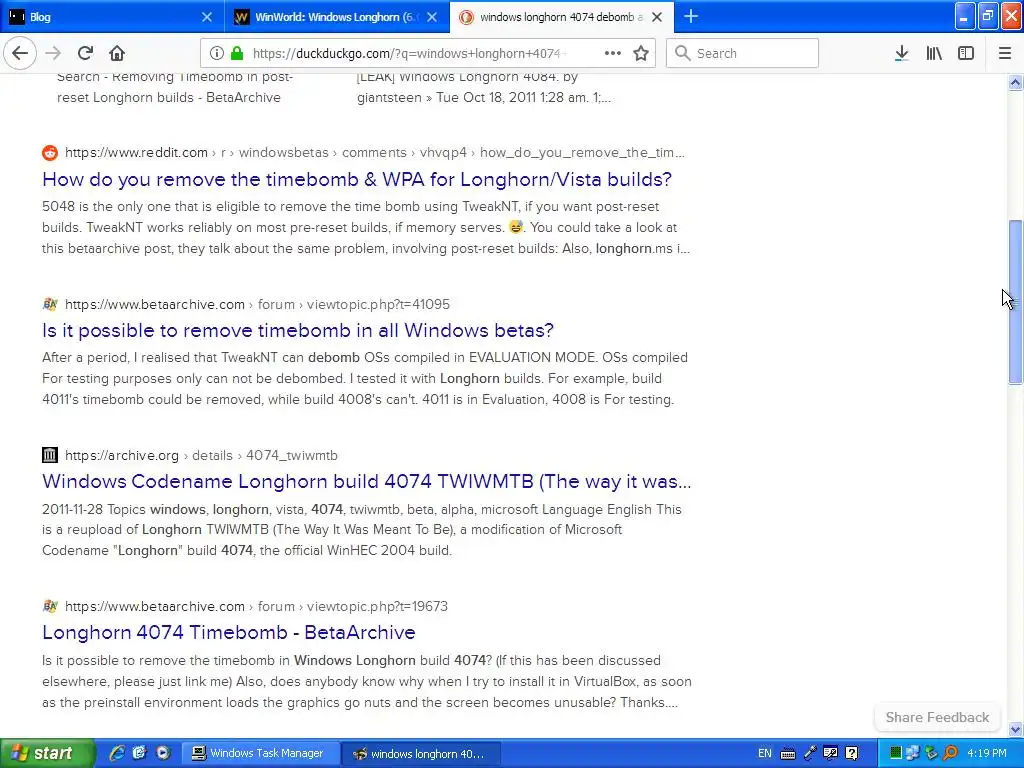Click the orange magnifier tray icon
The image size is (1024, 768).
(x=950, y=754)
